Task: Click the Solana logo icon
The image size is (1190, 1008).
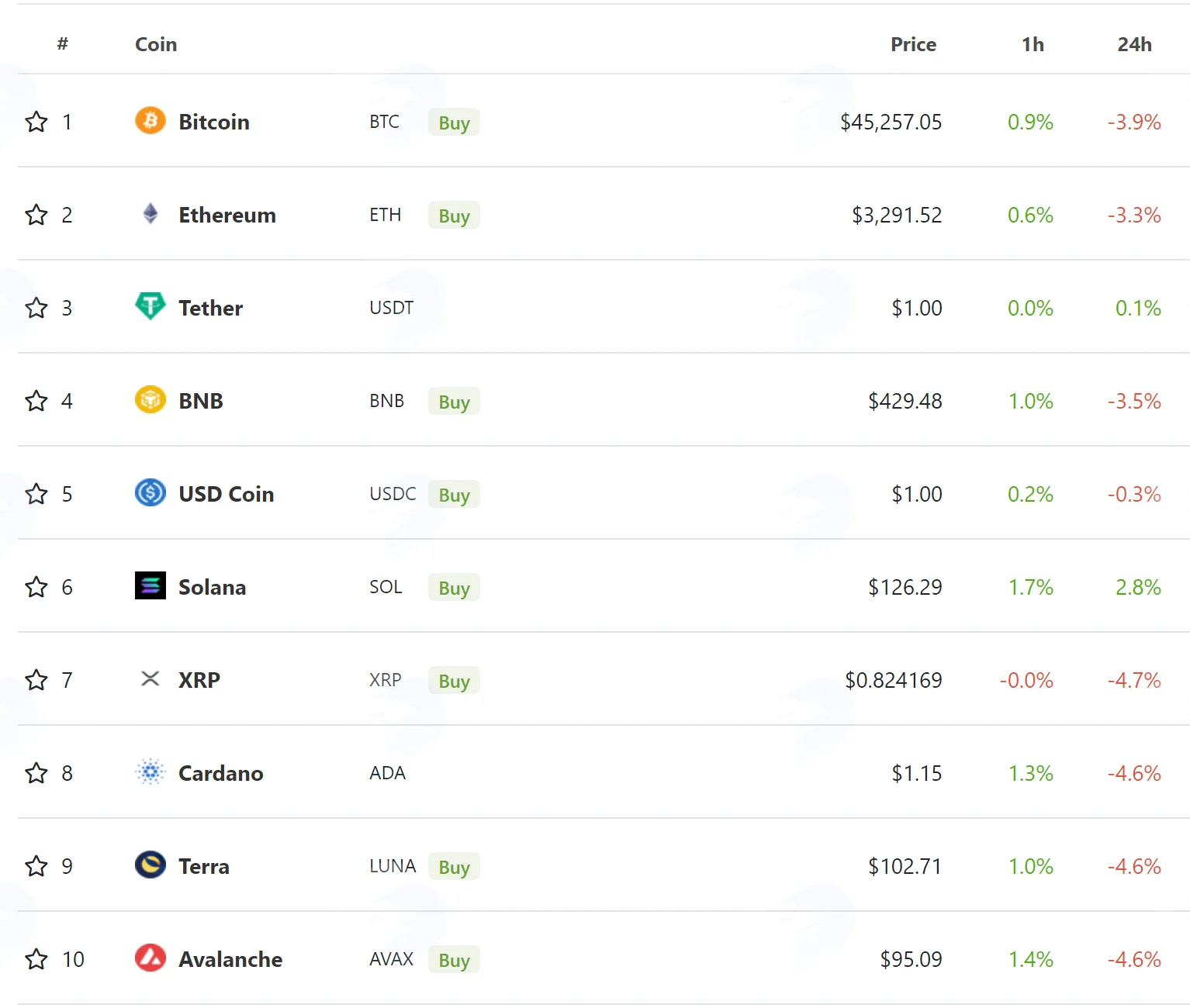Action: click(x=150, y=585)
